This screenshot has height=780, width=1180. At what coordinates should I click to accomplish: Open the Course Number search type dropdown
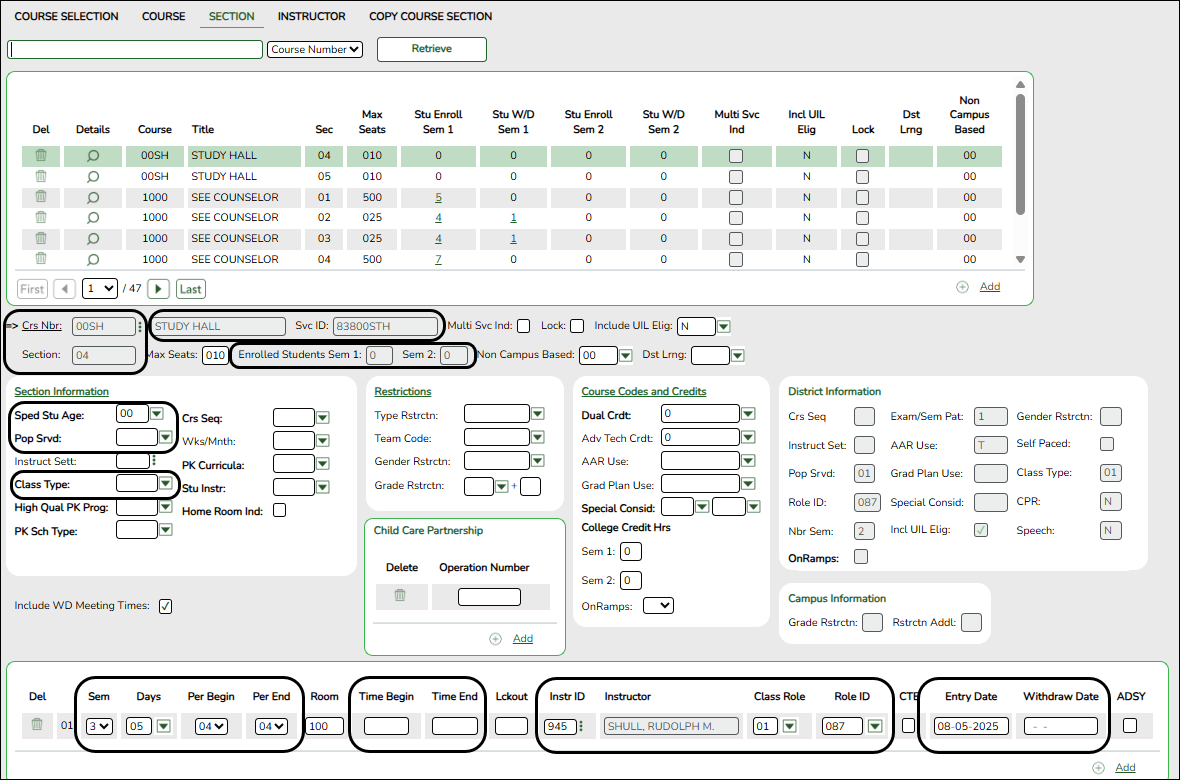[315, 49]
